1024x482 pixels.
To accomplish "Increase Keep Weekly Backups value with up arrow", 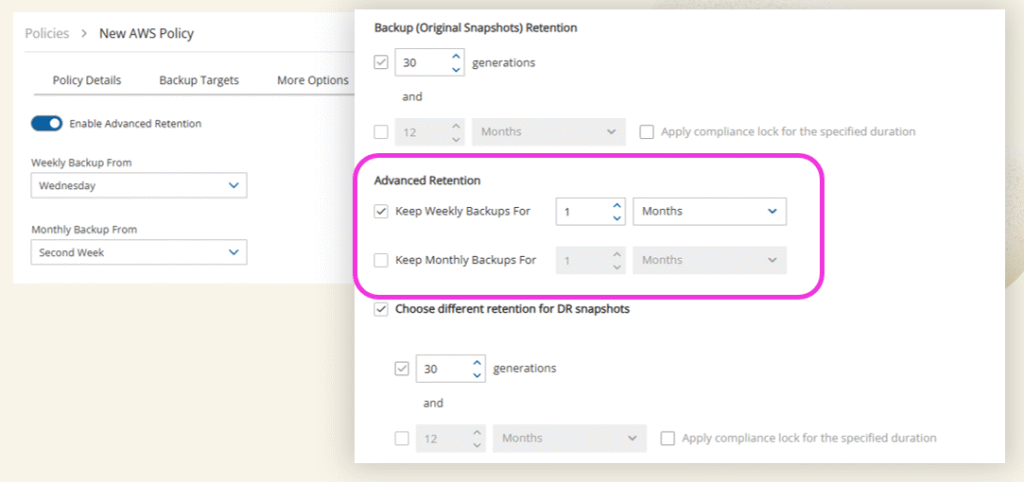I will [x=616, y=206].
